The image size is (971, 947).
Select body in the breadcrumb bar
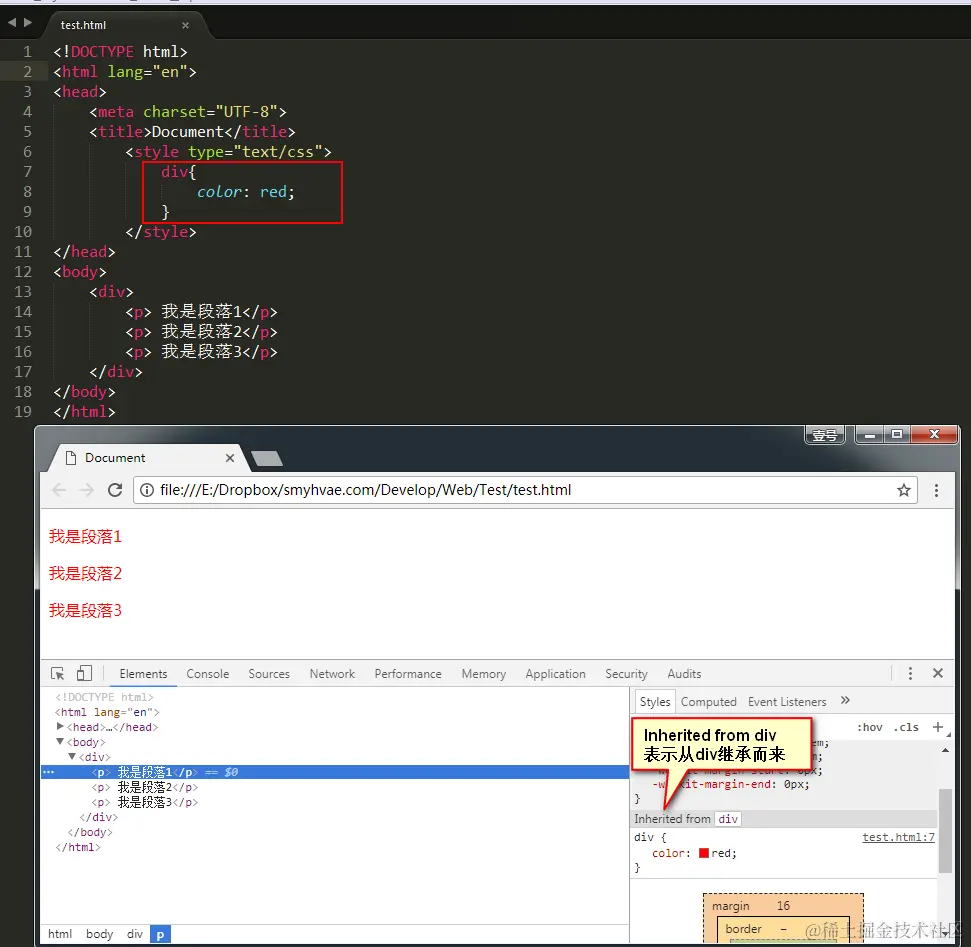pyautogui.click(x=99, y=934)
